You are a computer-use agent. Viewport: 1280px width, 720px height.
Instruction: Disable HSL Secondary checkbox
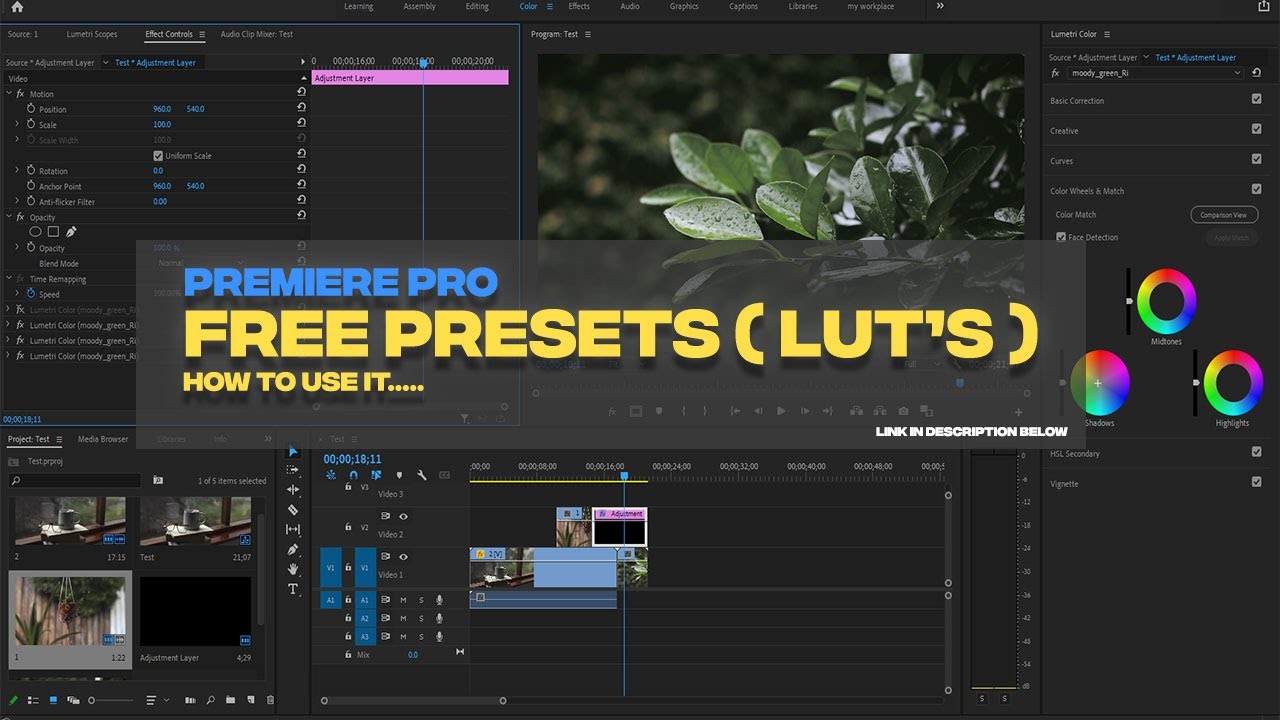(x=1256, y=452)
